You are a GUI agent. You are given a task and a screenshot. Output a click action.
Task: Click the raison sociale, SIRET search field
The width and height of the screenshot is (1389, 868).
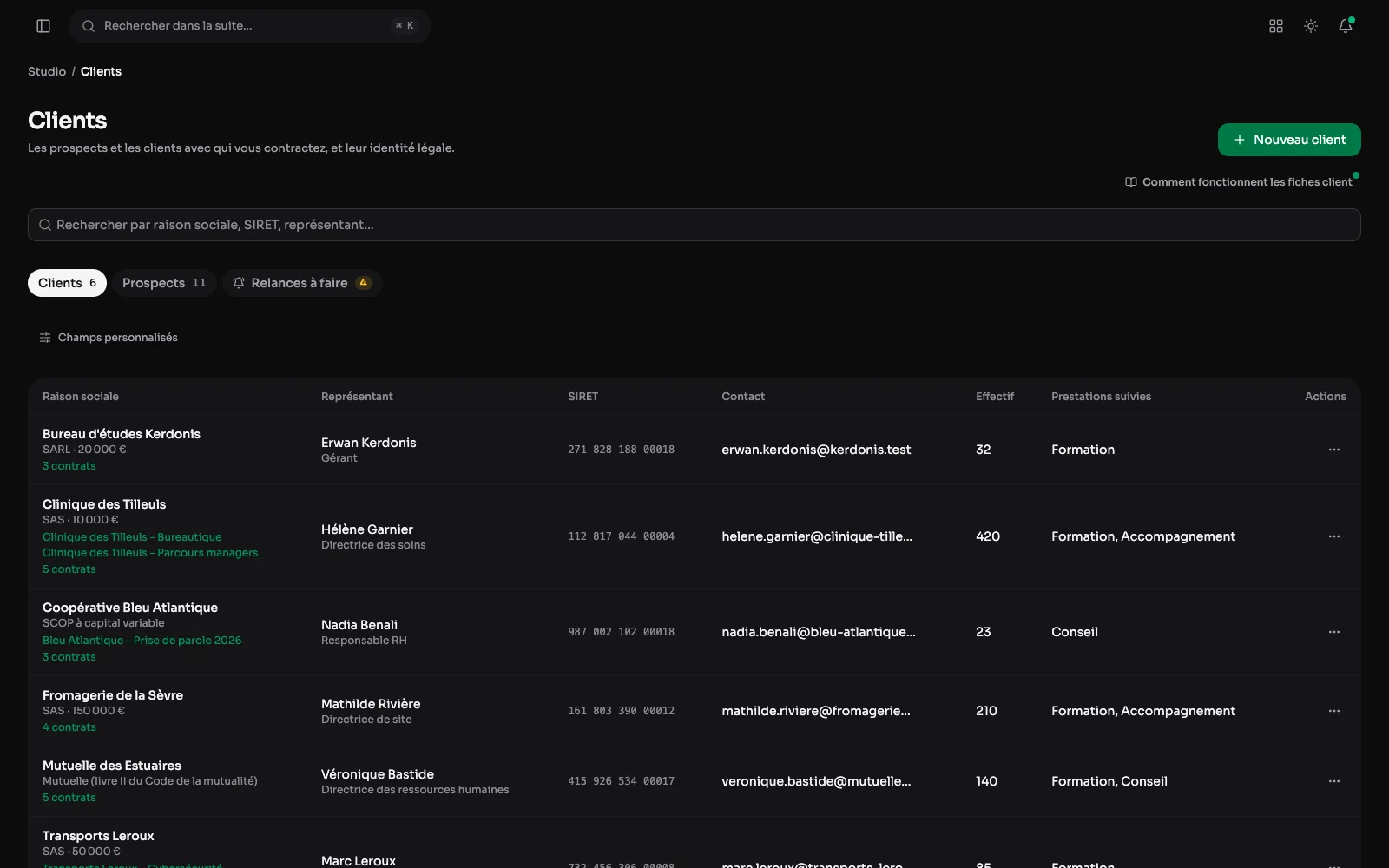[x=694, y=225]
